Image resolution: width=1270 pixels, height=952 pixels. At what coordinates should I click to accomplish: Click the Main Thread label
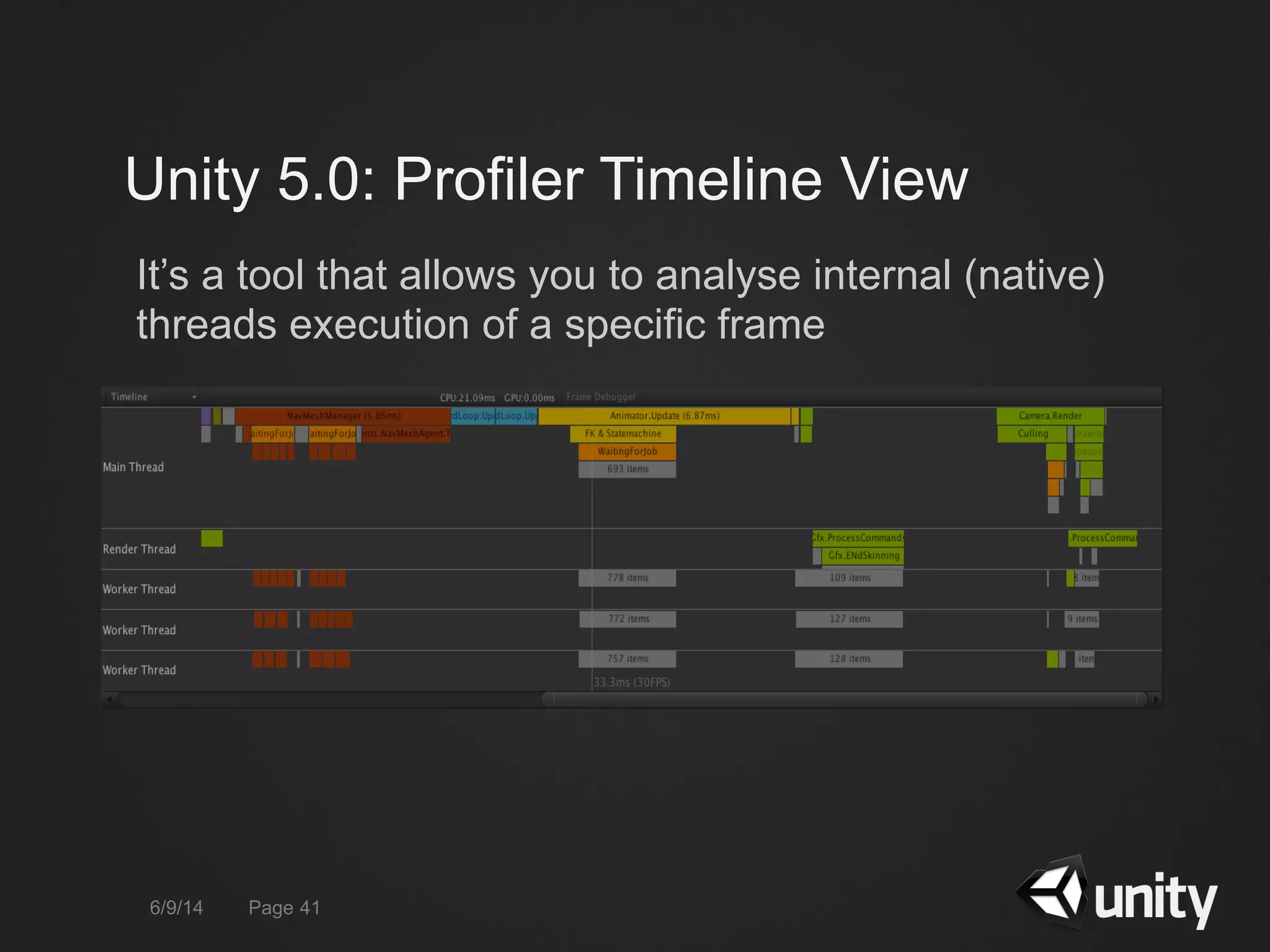tap(133, 467)
